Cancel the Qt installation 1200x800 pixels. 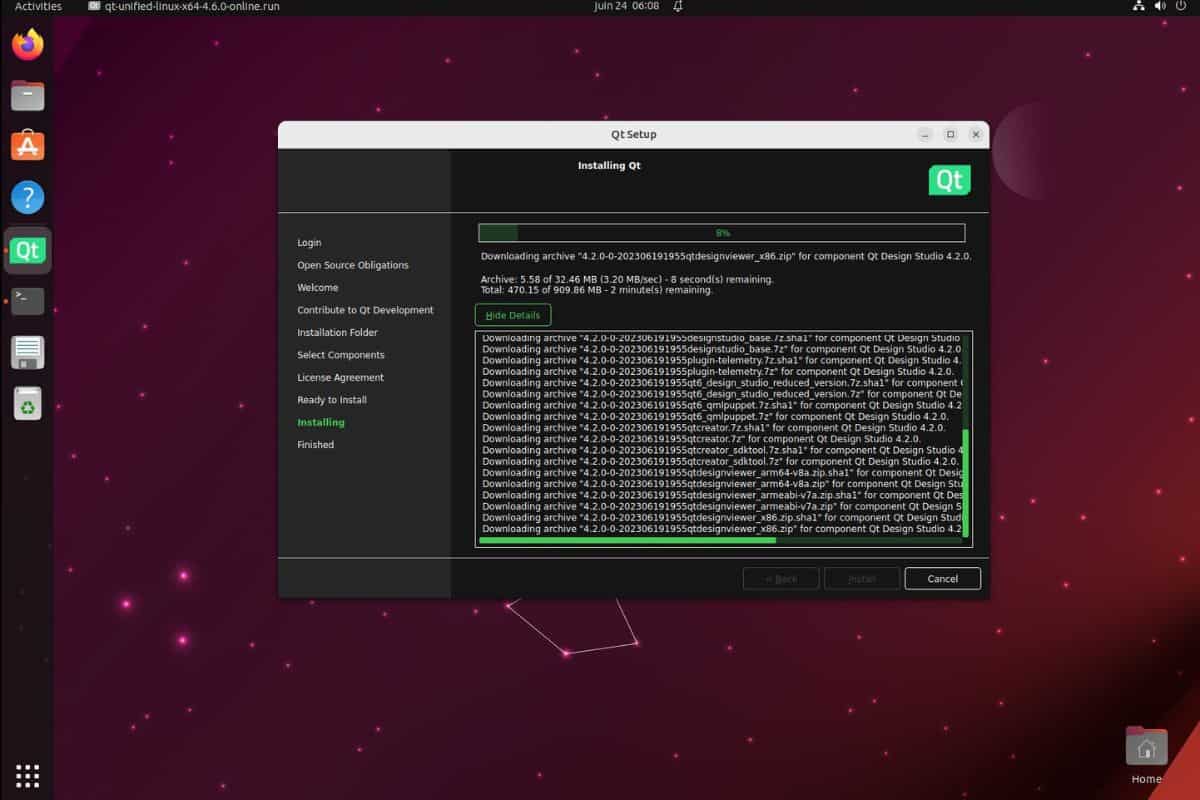coord(942,578)
